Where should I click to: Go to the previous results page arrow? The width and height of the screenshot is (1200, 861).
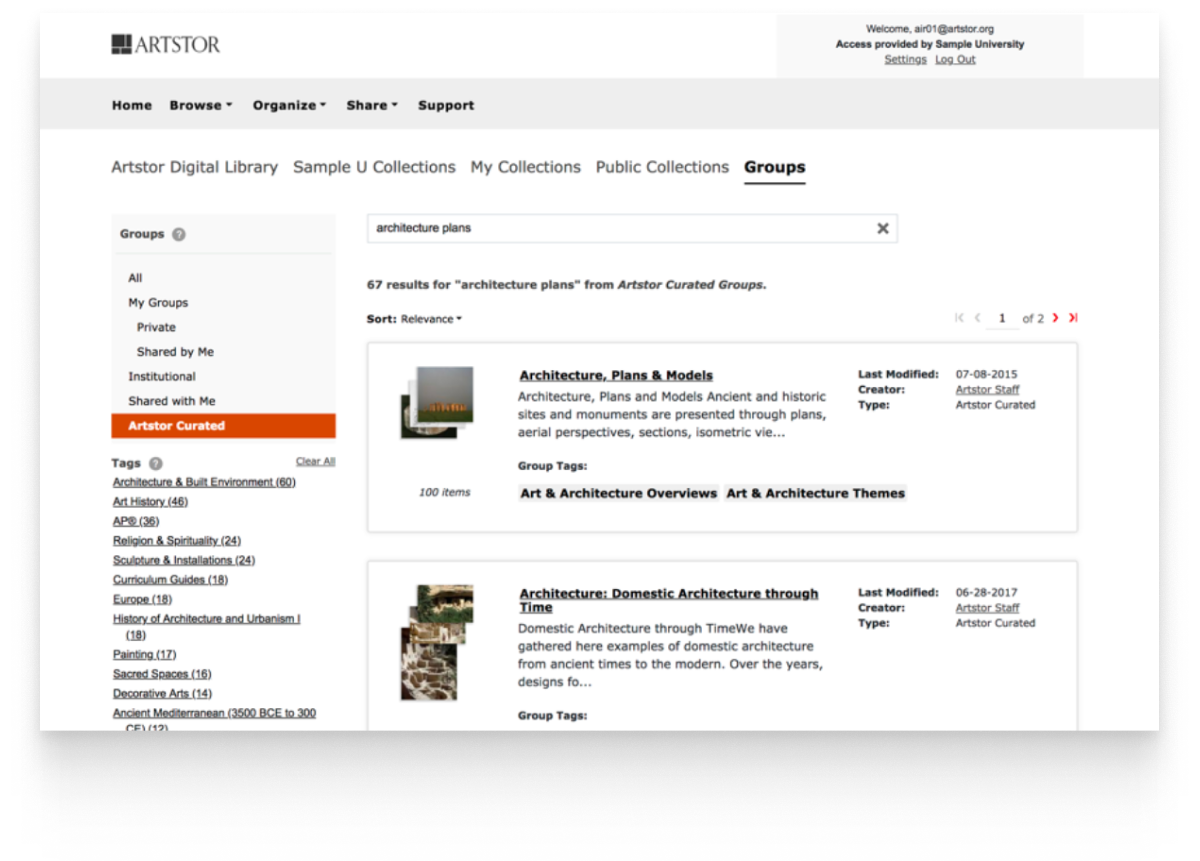tap(978, 318)
